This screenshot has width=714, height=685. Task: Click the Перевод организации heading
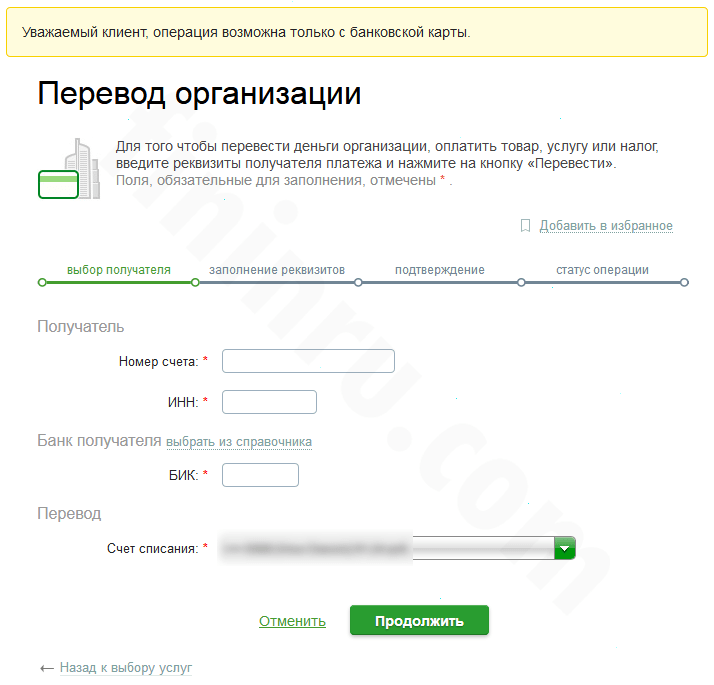pos(199,94)
